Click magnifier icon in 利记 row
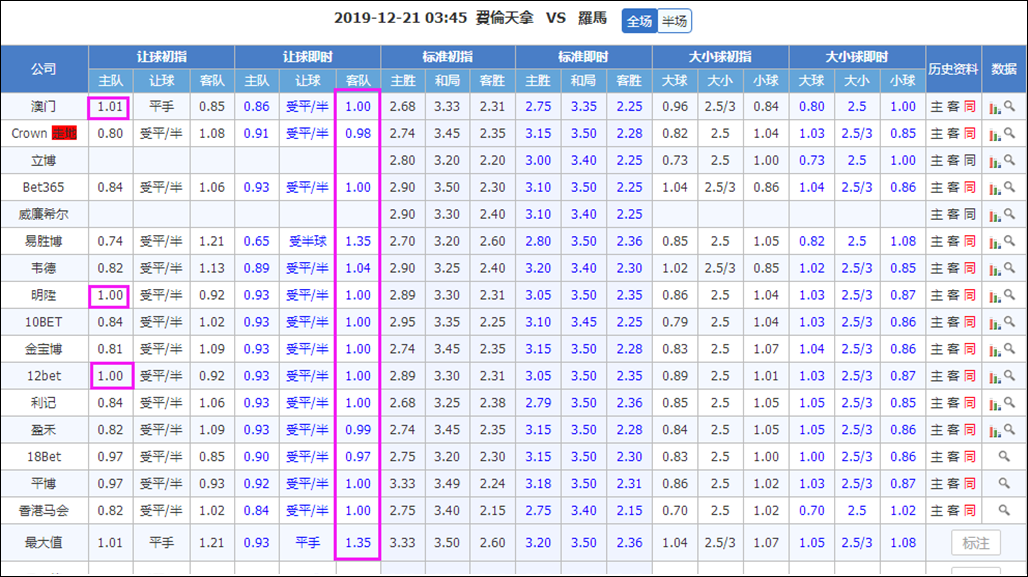The height and width of the screenshot is (577, 1028). [x=1010, y=403]
